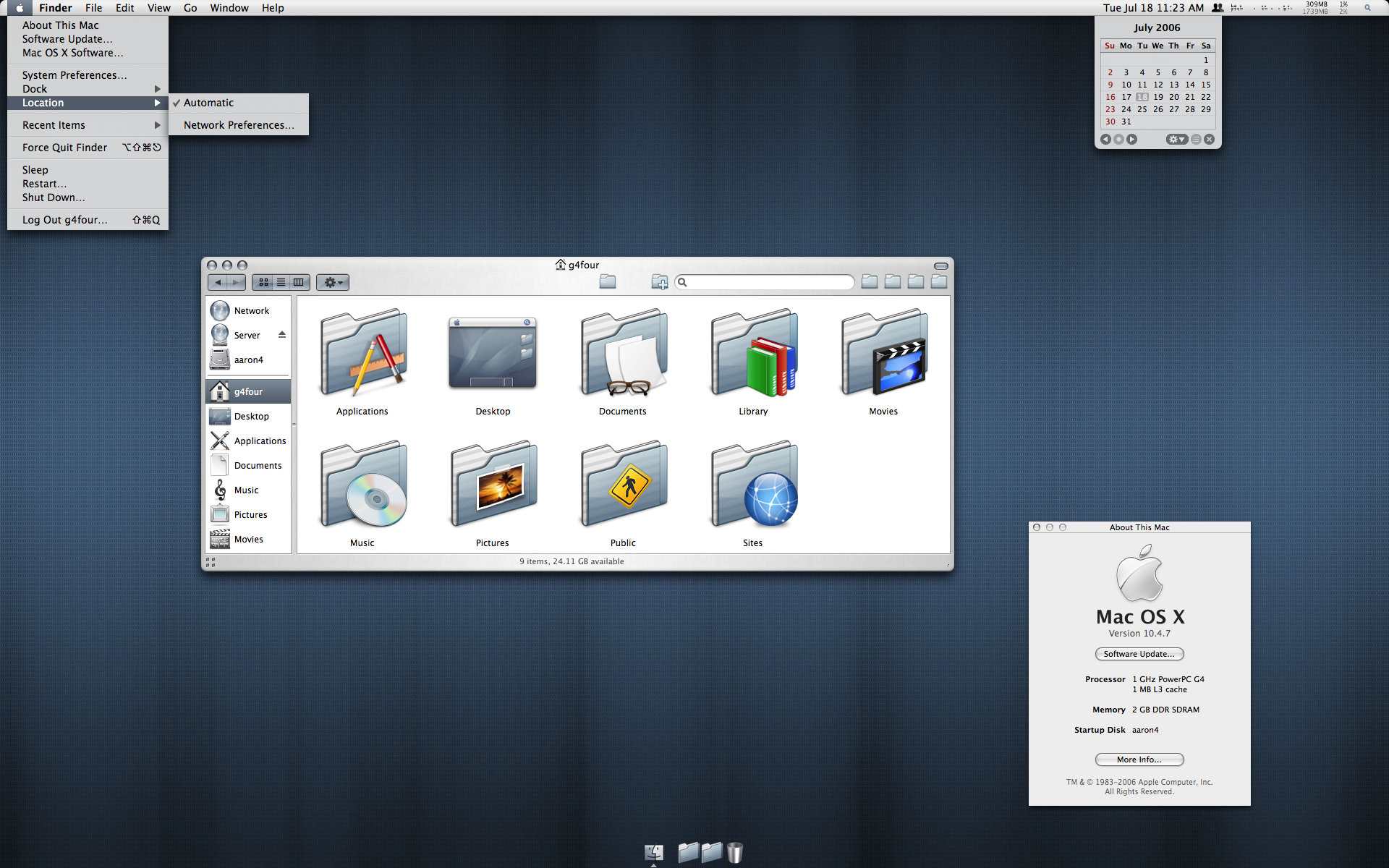1389x868 pixels.
Task: Choose Log Out g4four menu item
Action: tap(88, 220)
